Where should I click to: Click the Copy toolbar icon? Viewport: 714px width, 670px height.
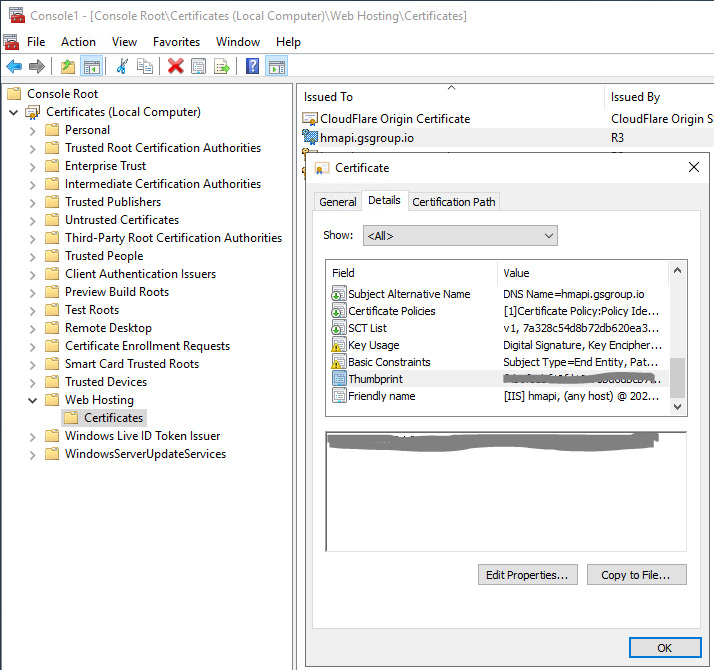pyautogui.click(x=145, y=66)
